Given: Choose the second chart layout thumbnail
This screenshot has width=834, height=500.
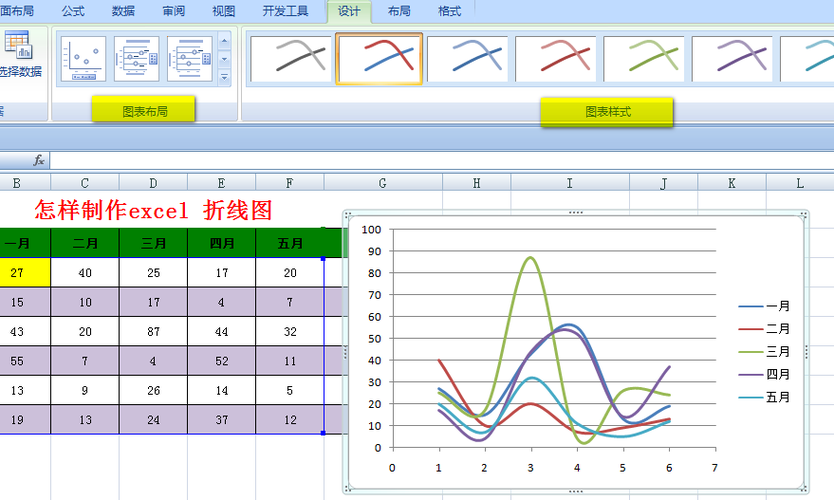Looking at the screenshot, I should tap(137, 59).
